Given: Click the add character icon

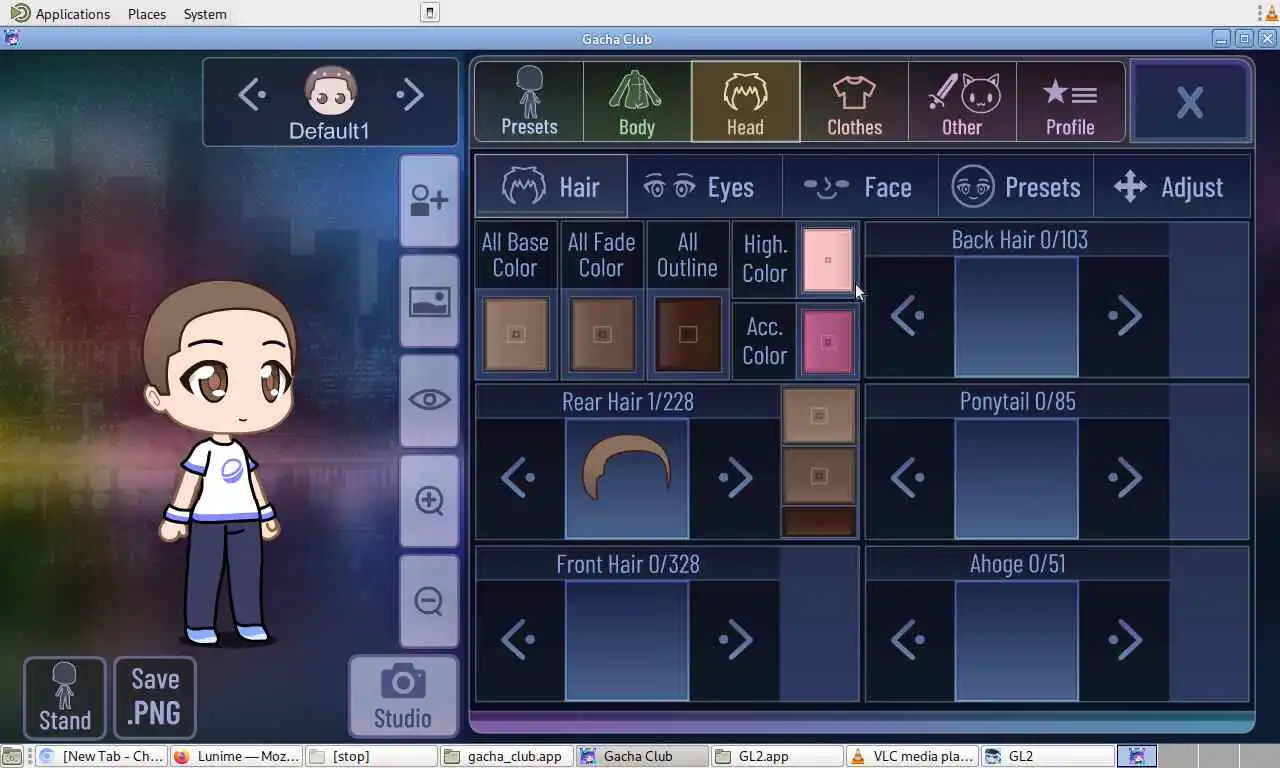Looking at the screenshot, I should [429, 201].
